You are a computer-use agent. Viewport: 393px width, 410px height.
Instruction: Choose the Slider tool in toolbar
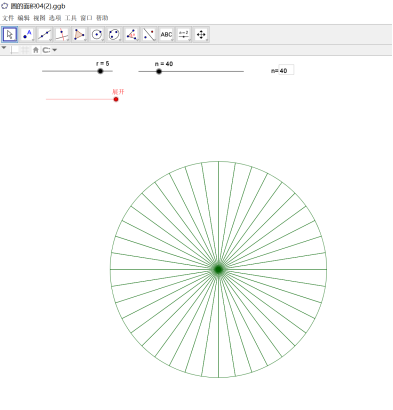coord(184,34)
